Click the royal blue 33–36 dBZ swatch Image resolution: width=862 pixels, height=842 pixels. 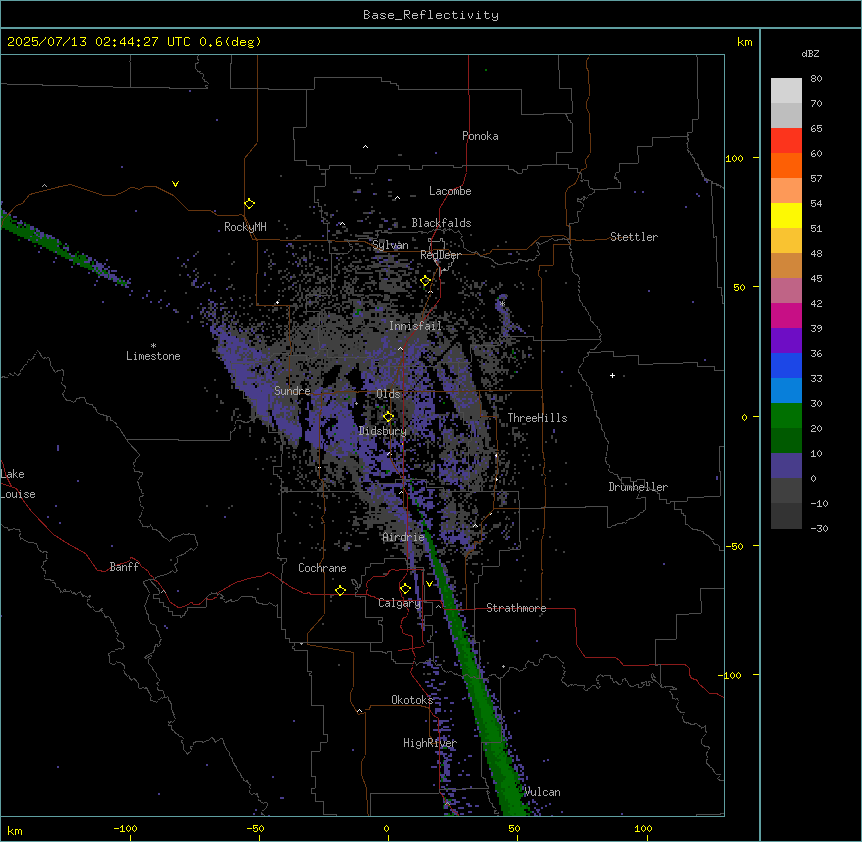786,365
